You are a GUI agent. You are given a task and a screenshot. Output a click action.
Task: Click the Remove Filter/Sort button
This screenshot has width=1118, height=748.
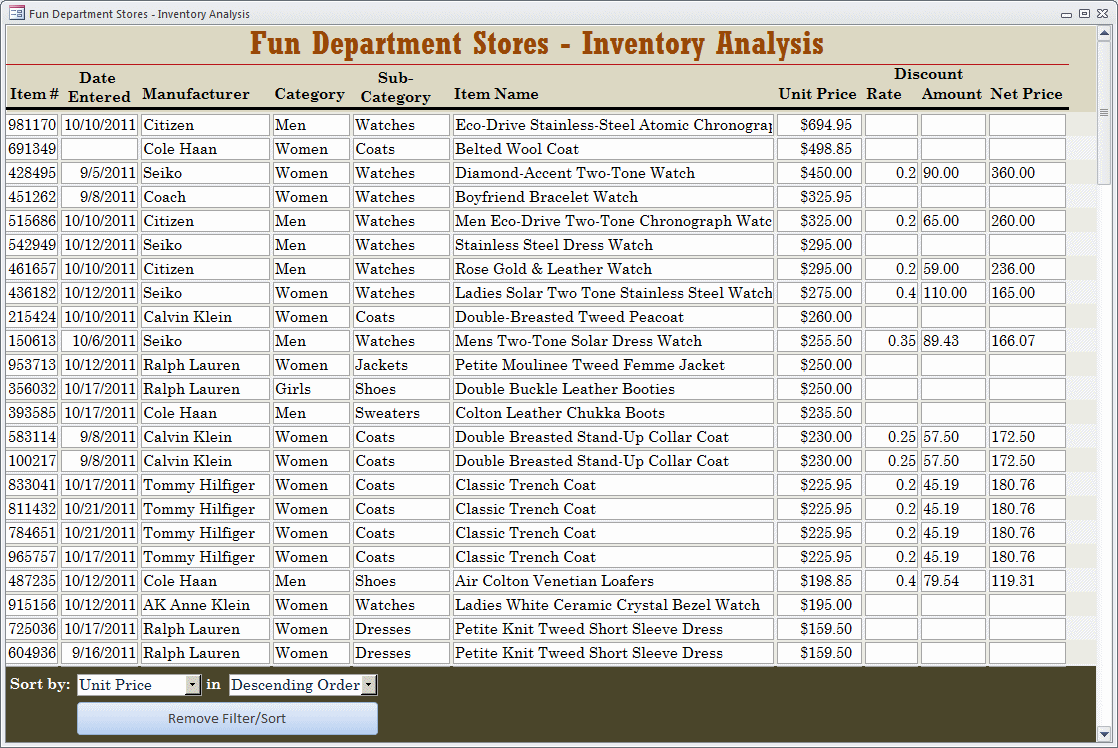pyautogui.click(x=227, y=719)
